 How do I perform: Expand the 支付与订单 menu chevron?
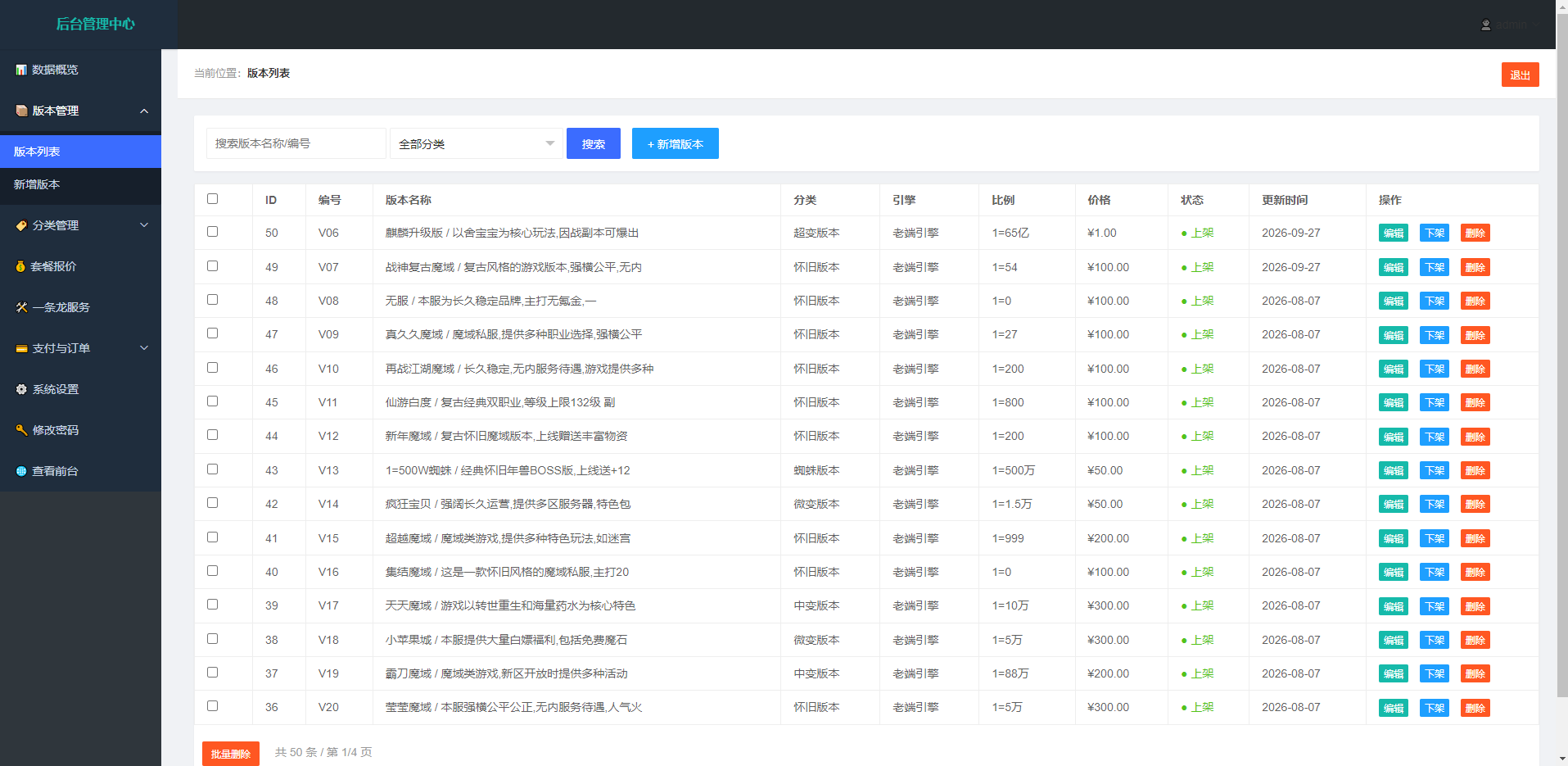pyautogui.click(x=144, y=348)
